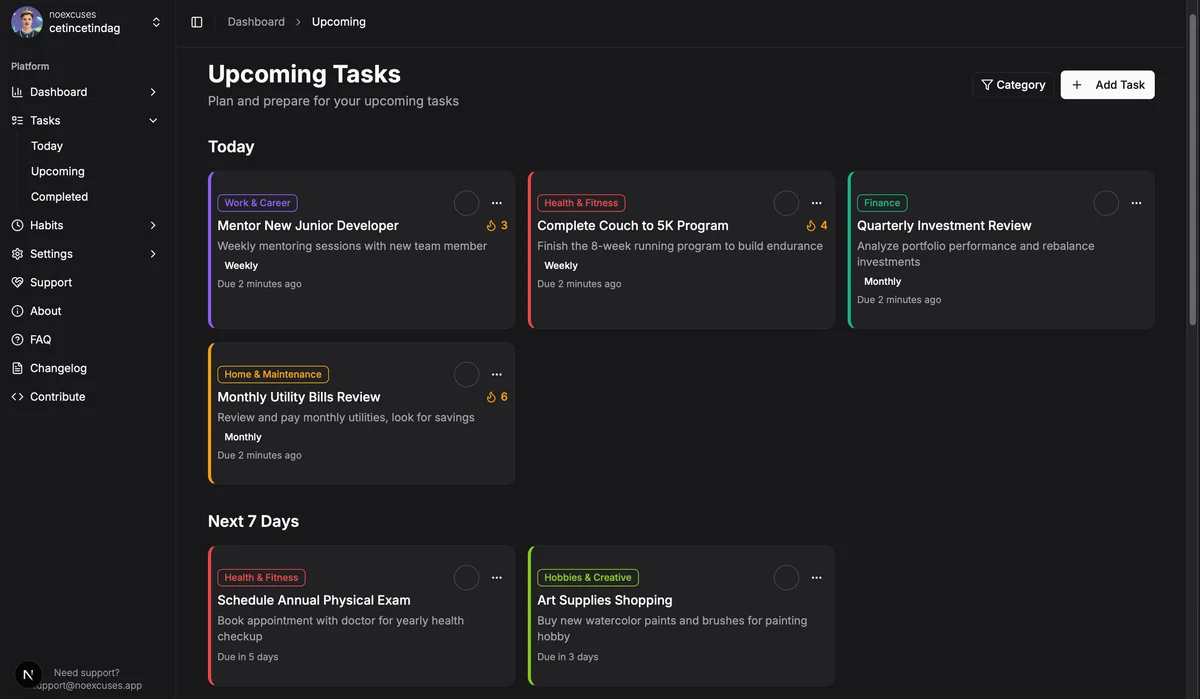This screenshot has width=1200, height=699.
Task: Click the round N logo at bottom left
Action: click(x=29, y=675)
